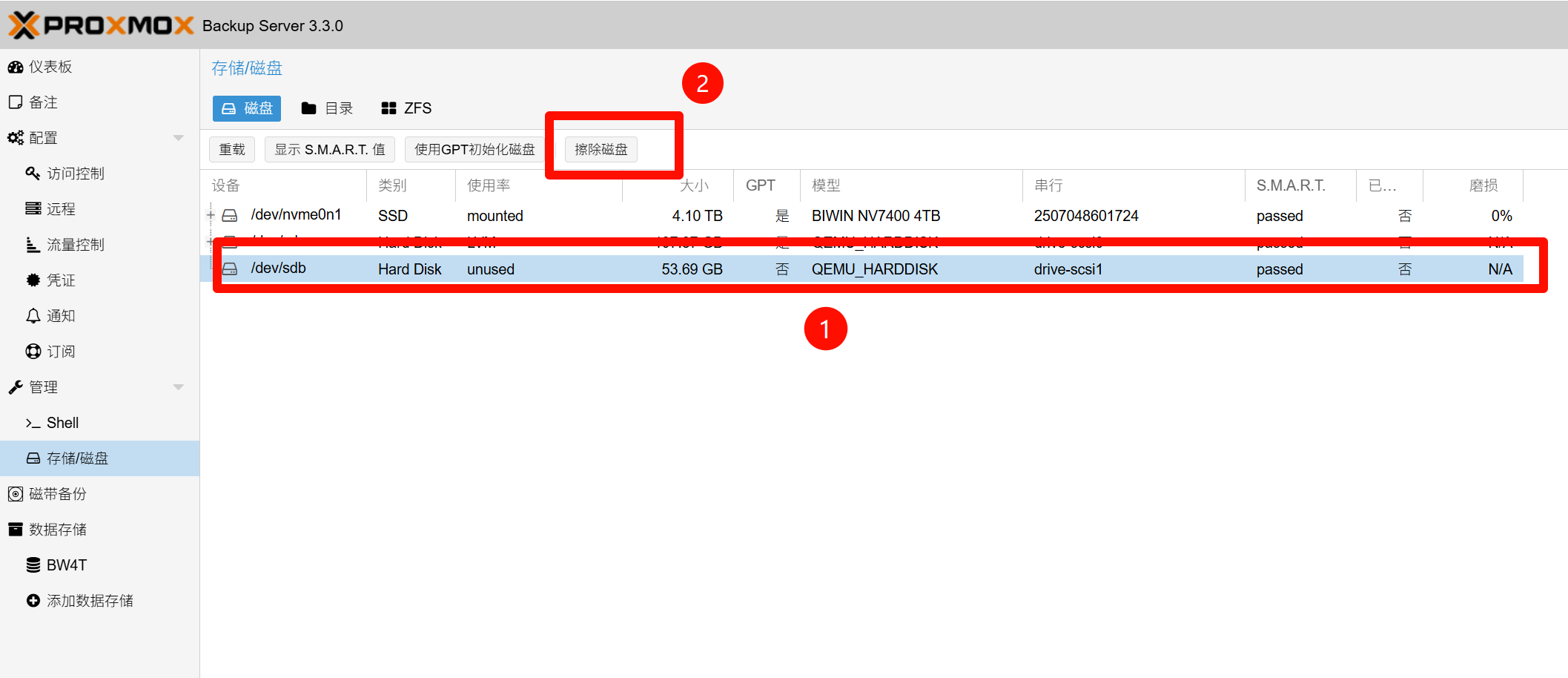
Task: Open the BW4T datastore
Action: click(67, 565)
